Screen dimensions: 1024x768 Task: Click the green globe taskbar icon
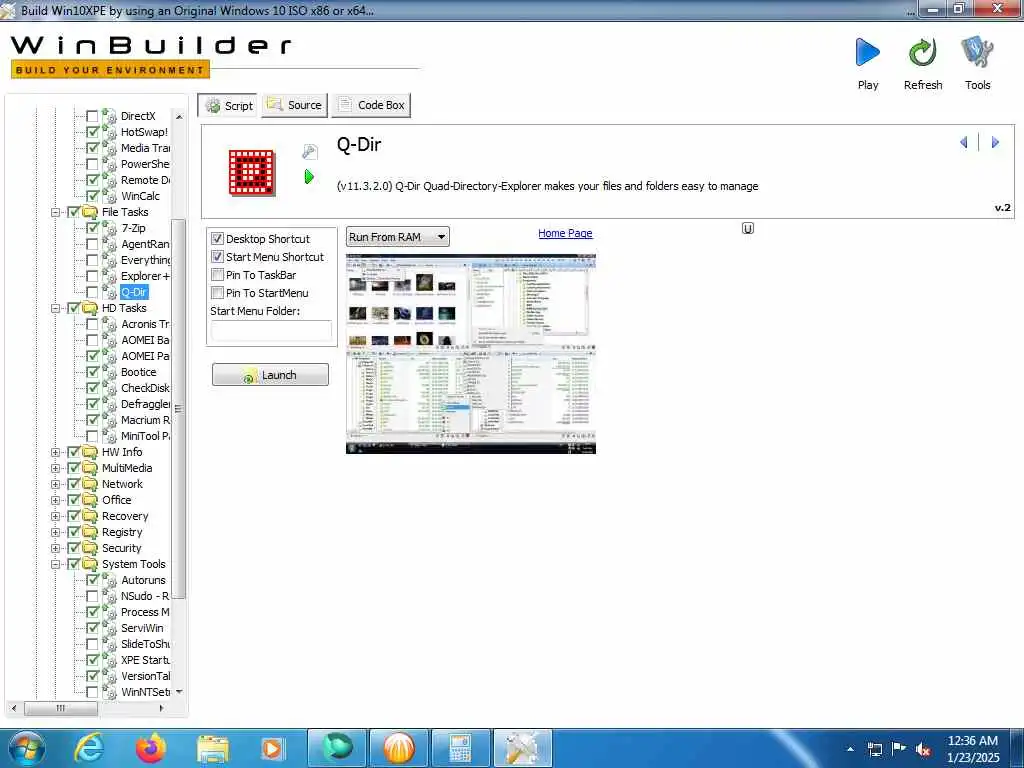coord(336,748)
